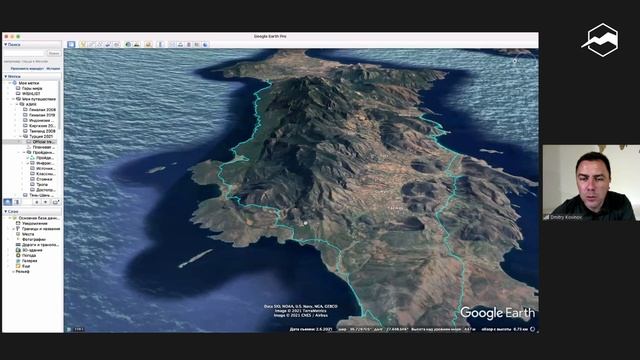Click the video call participant thumbnail

591,182
